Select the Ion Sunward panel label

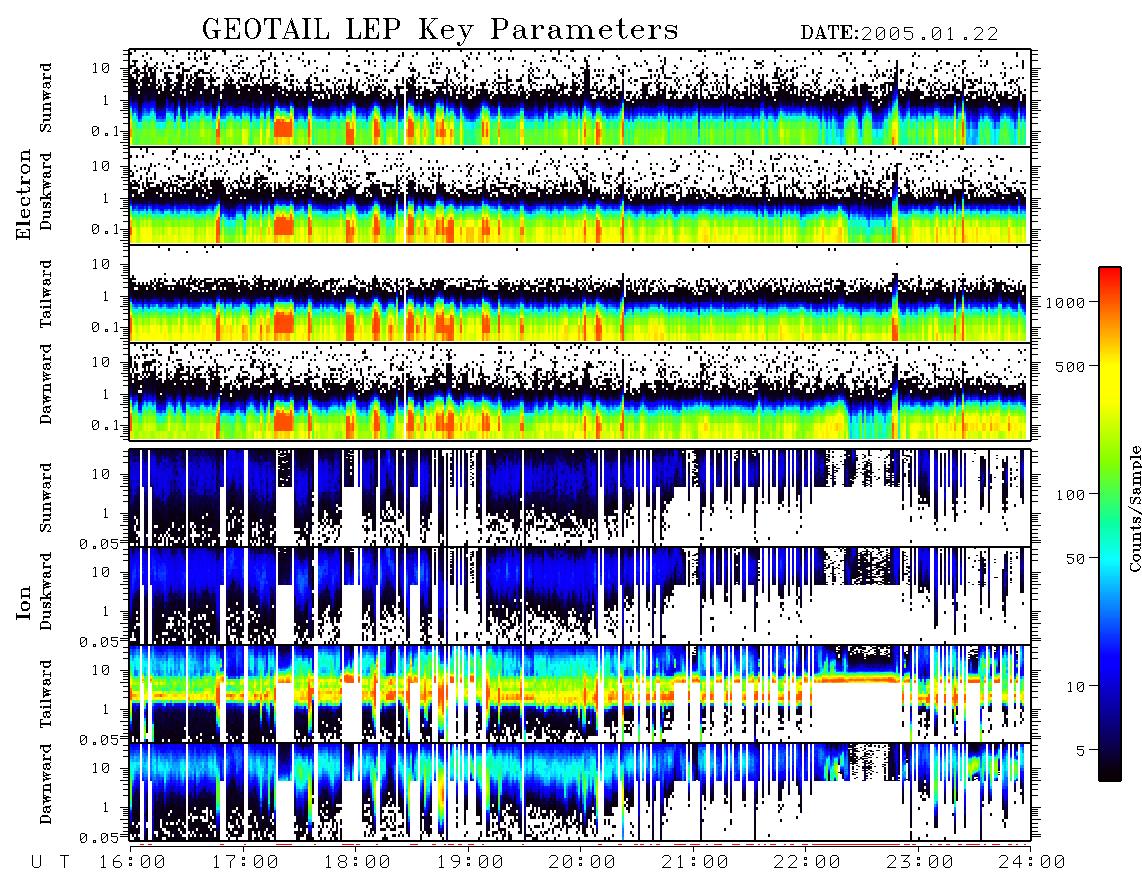pyautogui.click(x=46, y=498)
